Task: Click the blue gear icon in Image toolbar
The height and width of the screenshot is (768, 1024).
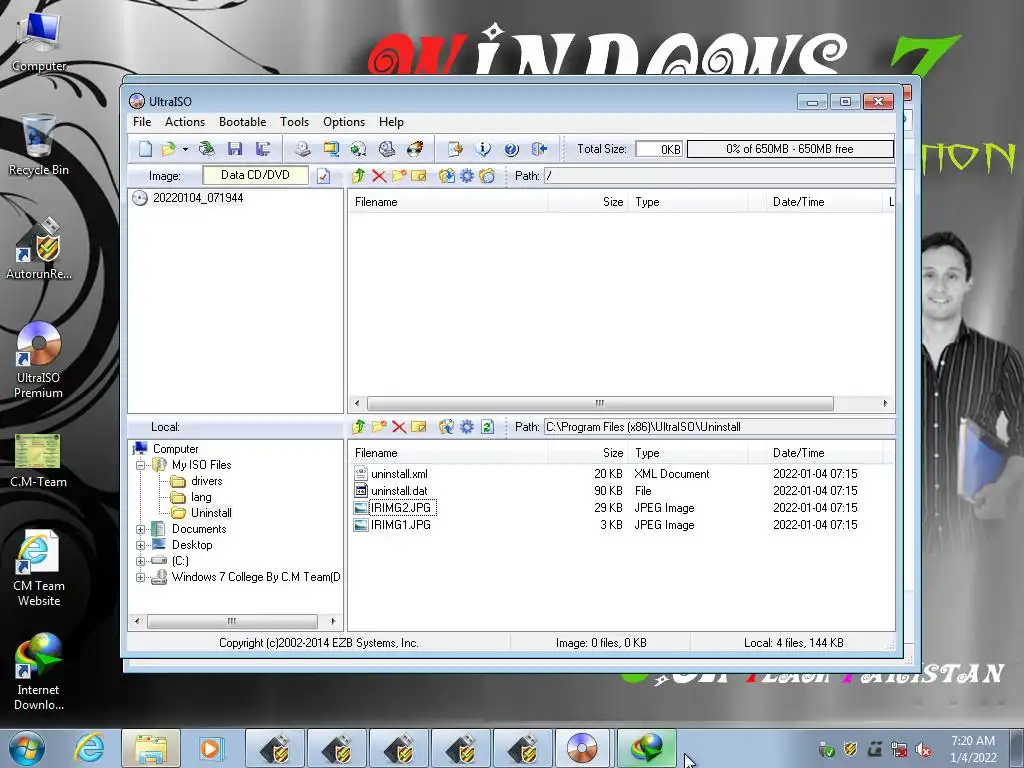Action: pos(467,176)
